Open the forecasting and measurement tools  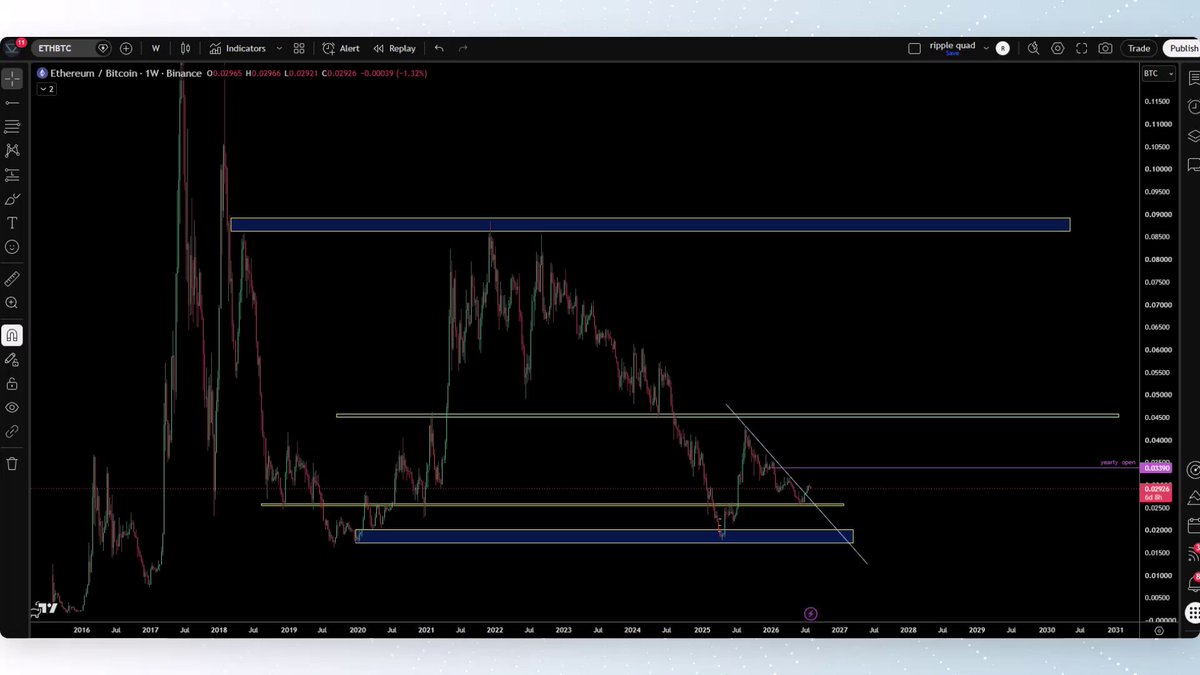pyautogui.click(x=12, y=174)
